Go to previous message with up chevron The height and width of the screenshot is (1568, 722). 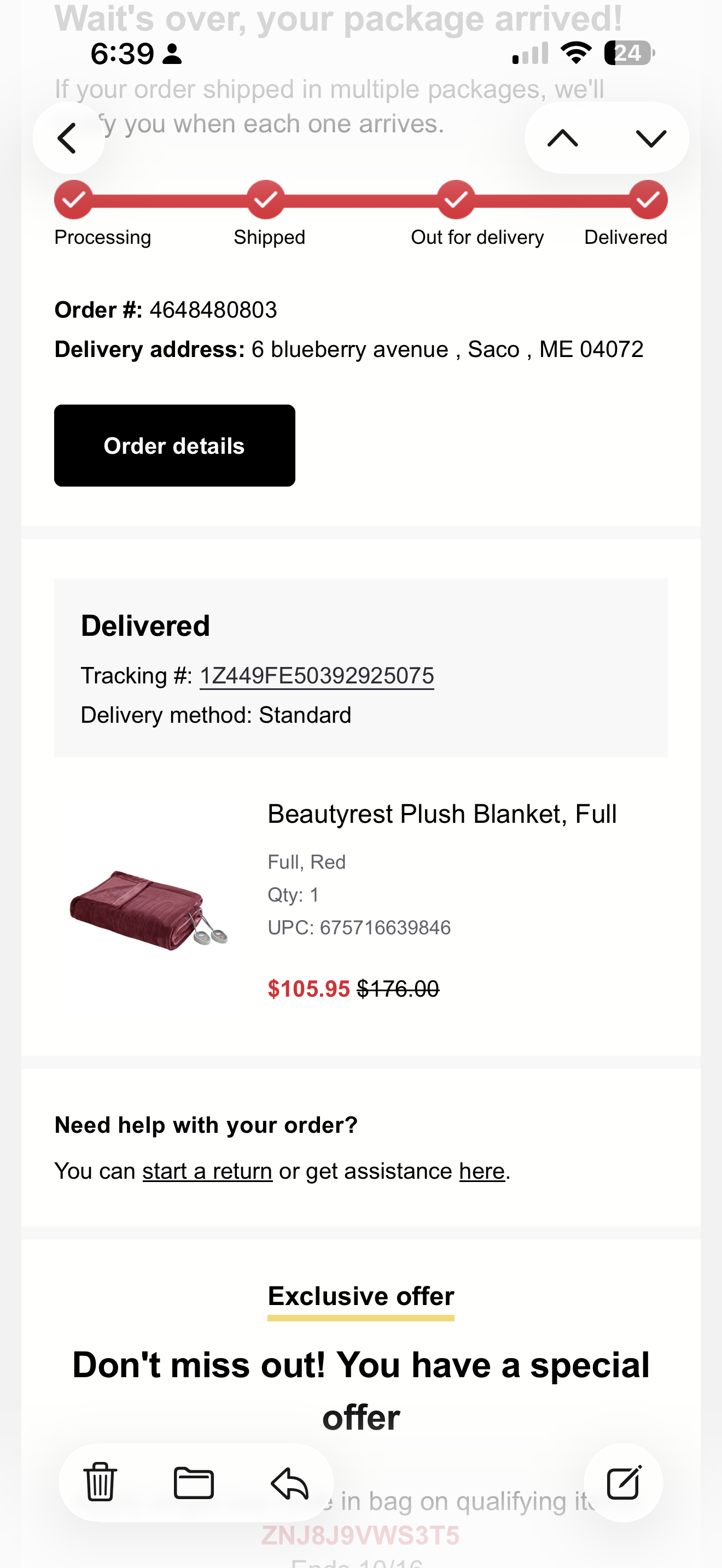pyautogui.click(x=562, y=138)
